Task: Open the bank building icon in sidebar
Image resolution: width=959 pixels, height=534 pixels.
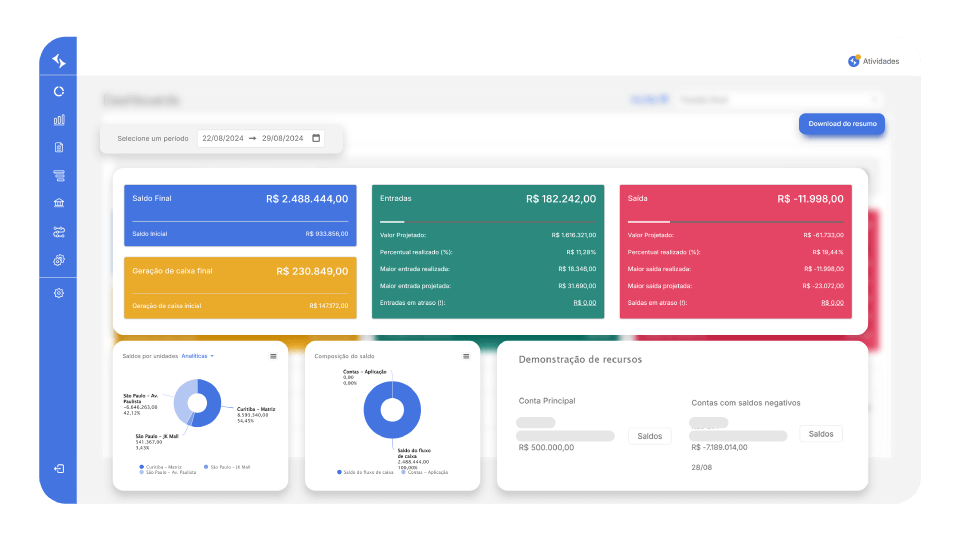Action: [x=59, y=203]
